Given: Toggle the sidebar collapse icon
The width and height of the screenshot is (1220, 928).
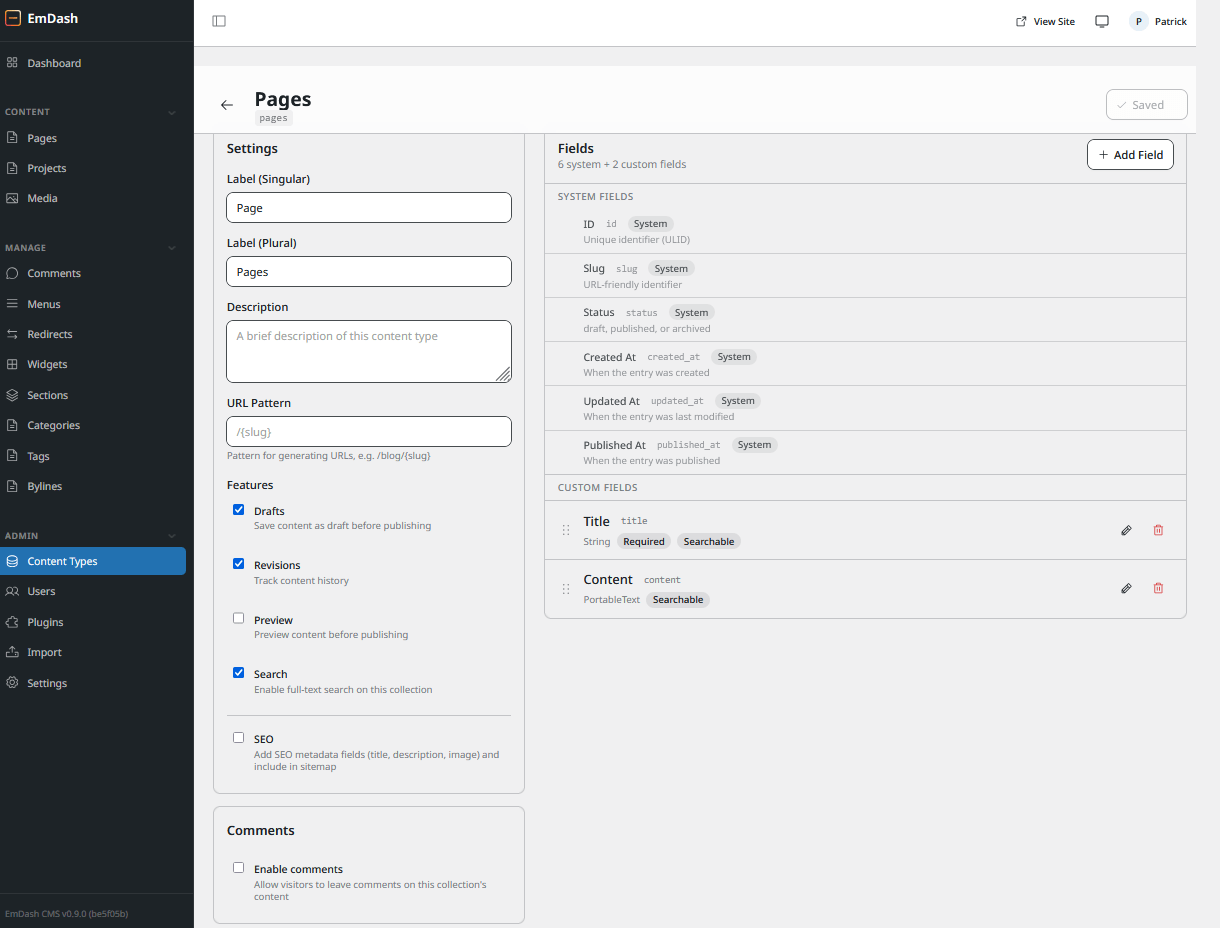Looking at the screenshot, I should 219,21.
